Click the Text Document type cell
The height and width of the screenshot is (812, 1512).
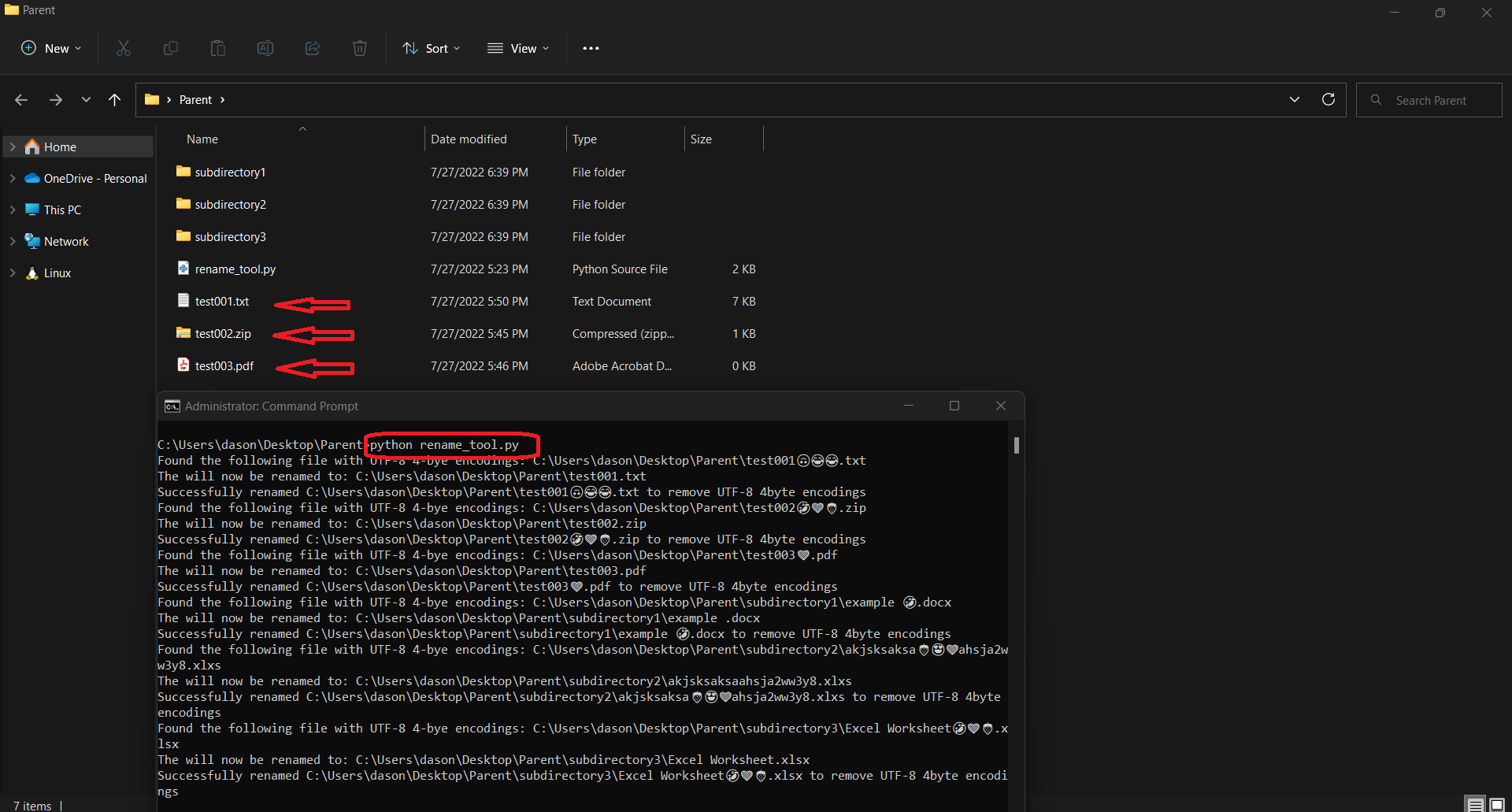(612, 302)
